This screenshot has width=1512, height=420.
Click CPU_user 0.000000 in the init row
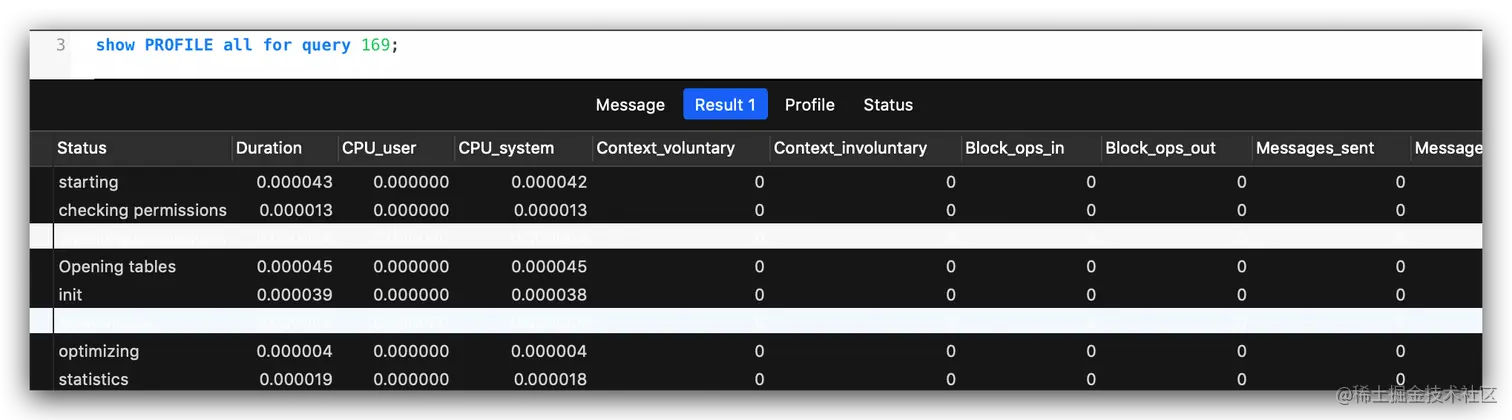[x=411, y=295]
